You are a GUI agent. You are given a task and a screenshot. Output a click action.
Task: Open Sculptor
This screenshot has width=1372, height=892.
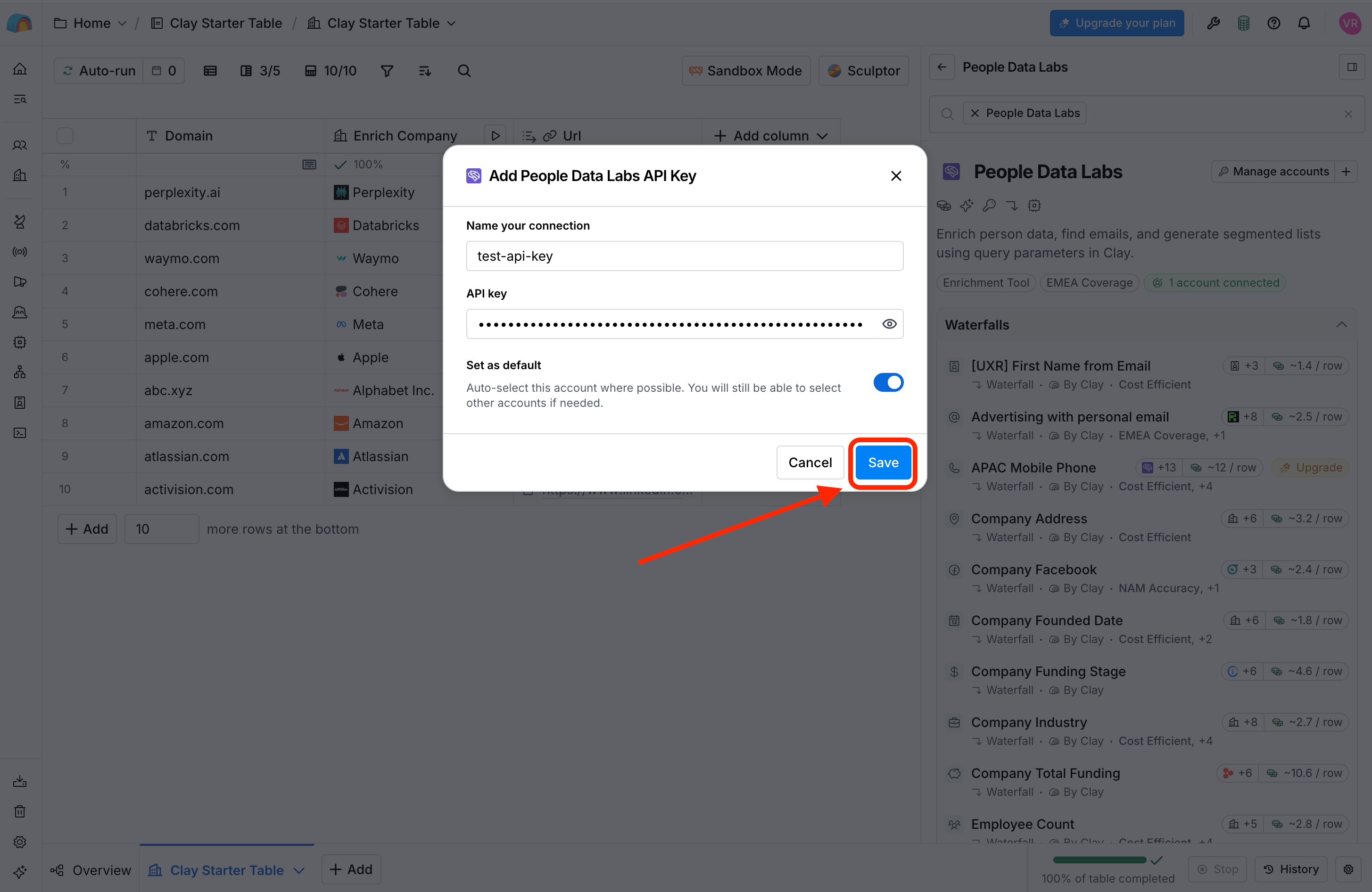point(863,71)
